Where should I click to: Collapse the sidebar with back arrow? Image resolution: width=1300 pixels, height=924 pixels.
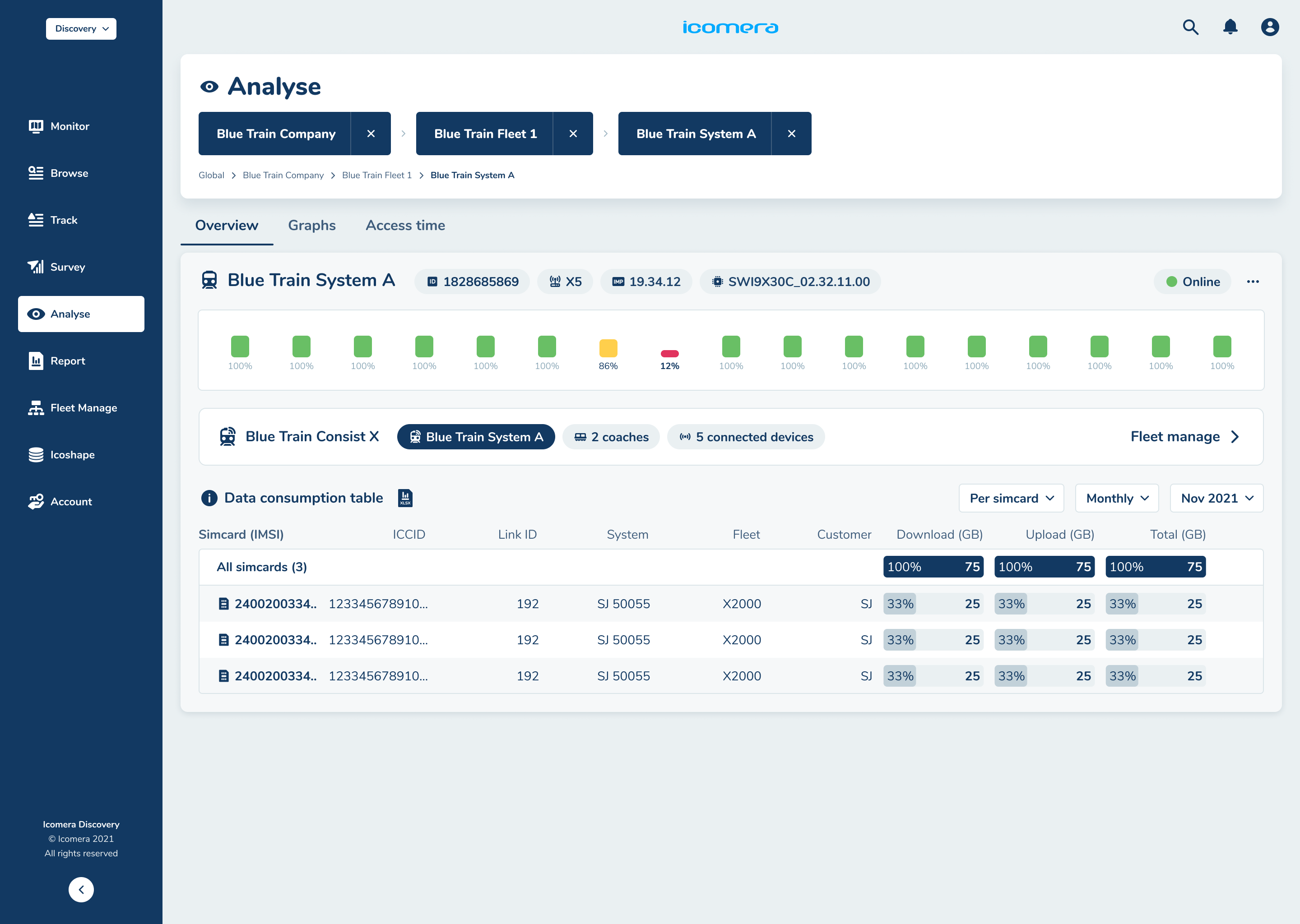tap(81, 889)
